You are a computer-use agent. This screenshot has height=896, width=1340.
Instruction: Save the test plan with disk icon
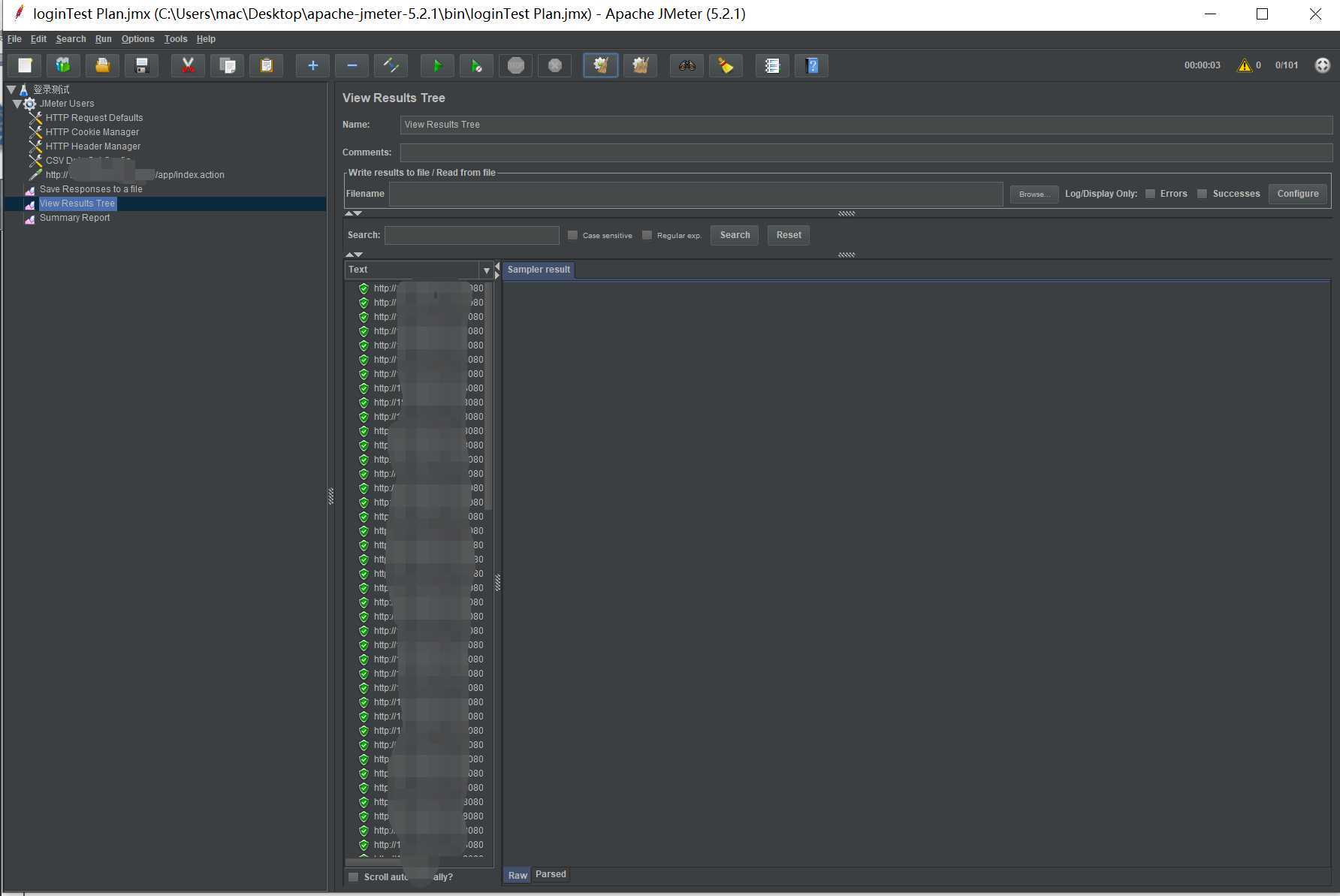click(x=141, y=65)
